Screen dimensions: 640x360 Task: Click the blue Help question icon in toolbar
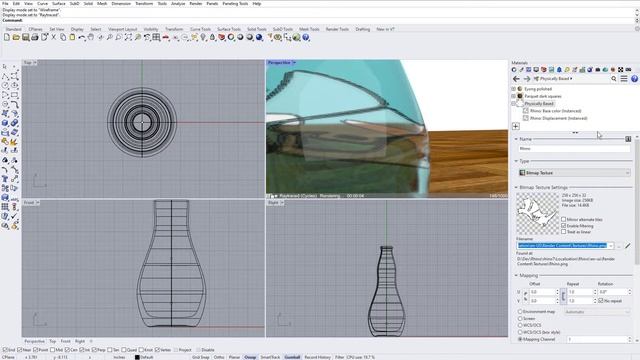(306, 38)
